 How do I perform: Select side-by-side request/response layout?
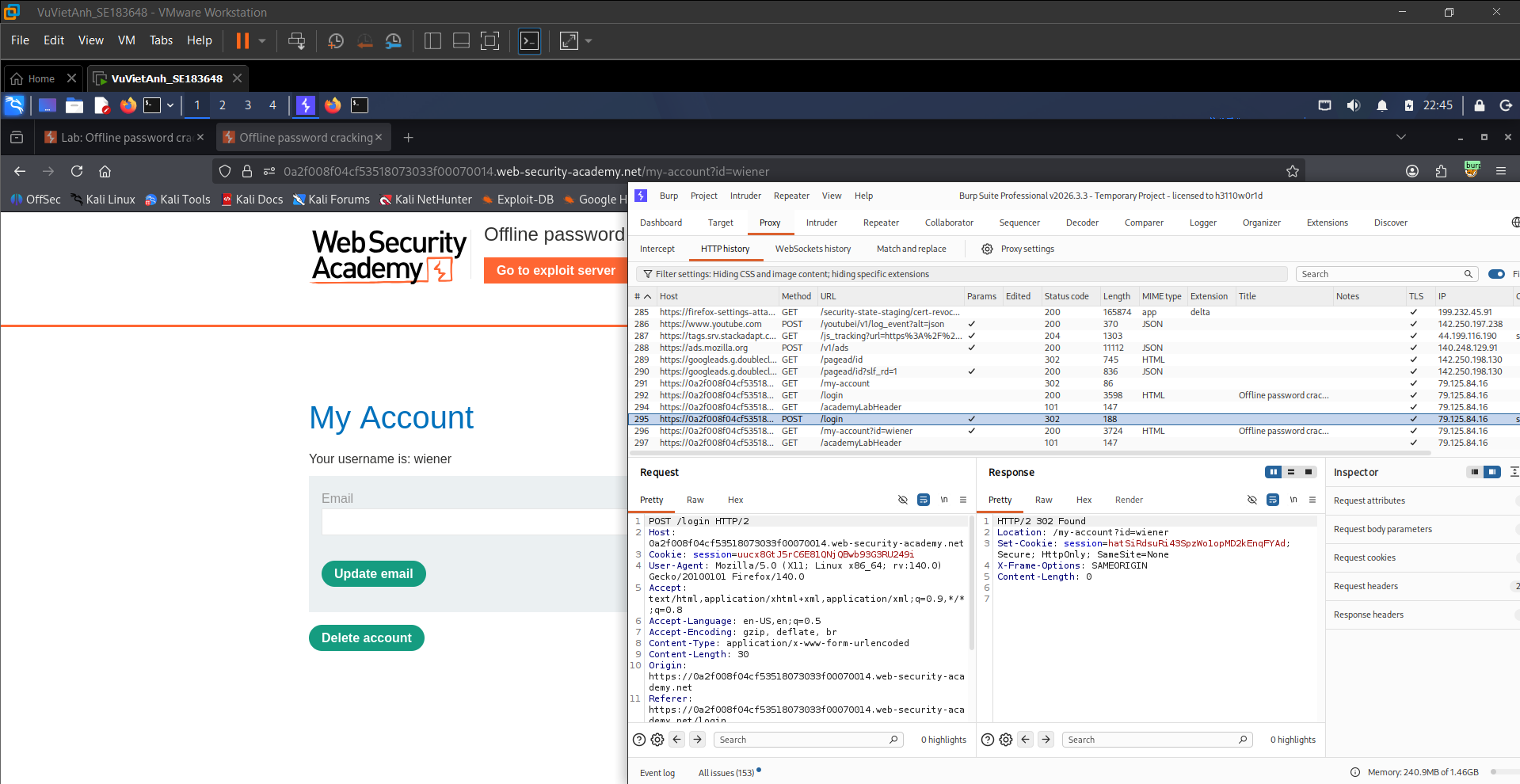(x=1274, y=472)
